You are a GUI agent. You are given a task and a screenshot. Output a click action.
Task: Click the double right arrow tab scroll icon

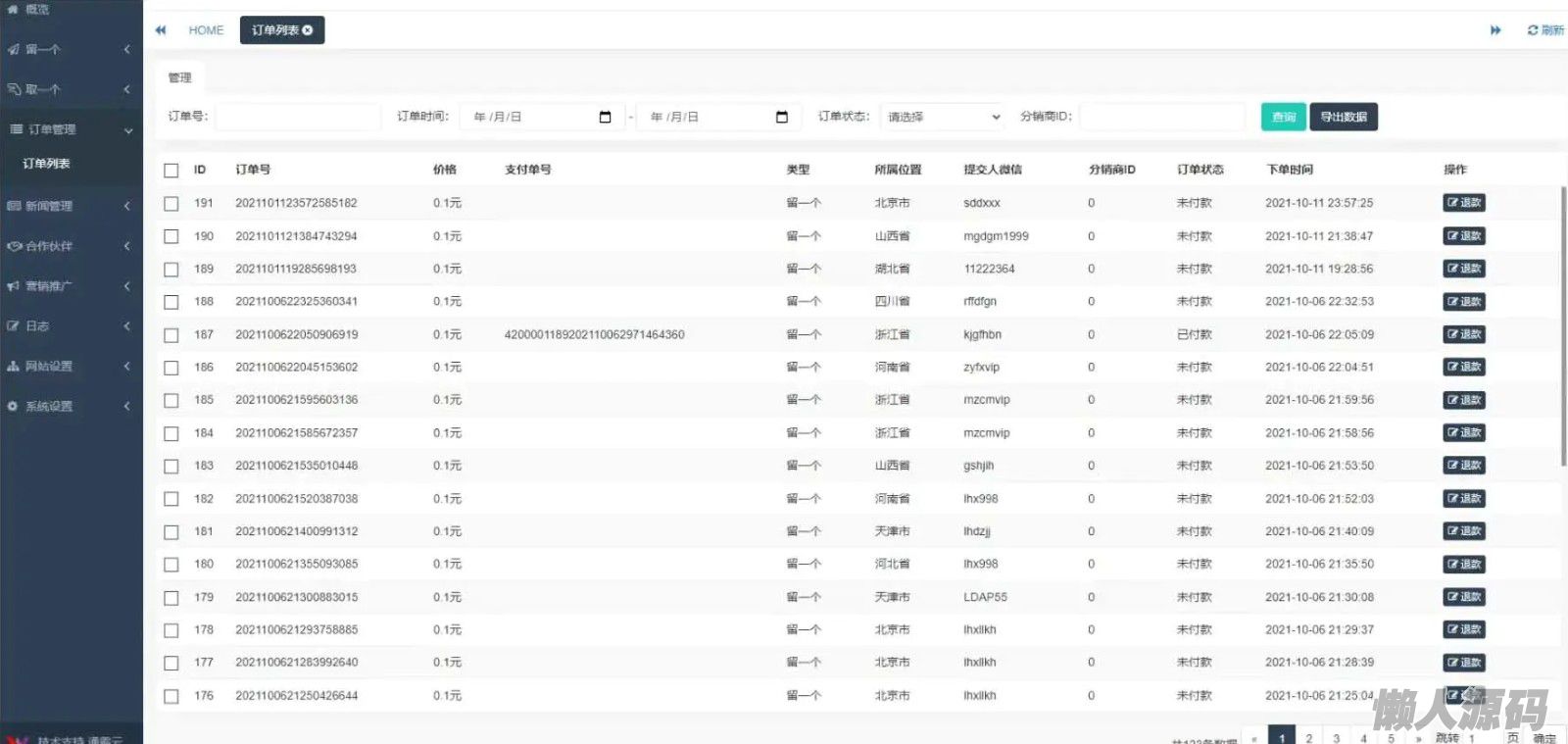pyautogui.click(x=1495, y=30)
